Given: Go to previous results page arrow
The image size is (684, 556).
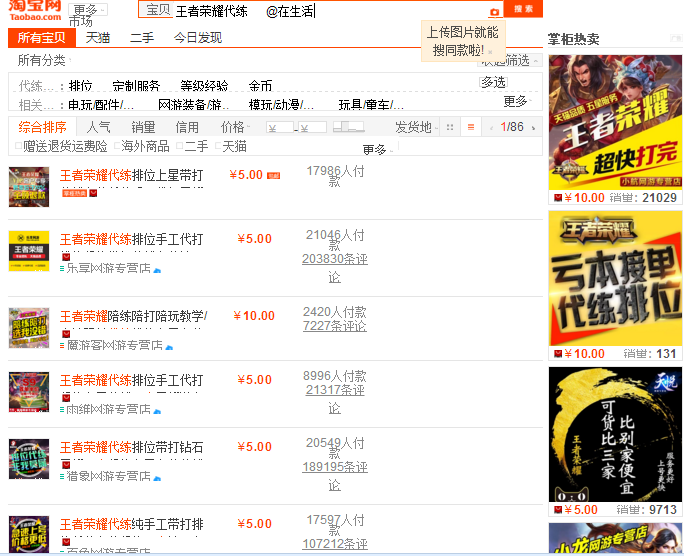Looking at the screenshot, I should [x=491, y=128].
